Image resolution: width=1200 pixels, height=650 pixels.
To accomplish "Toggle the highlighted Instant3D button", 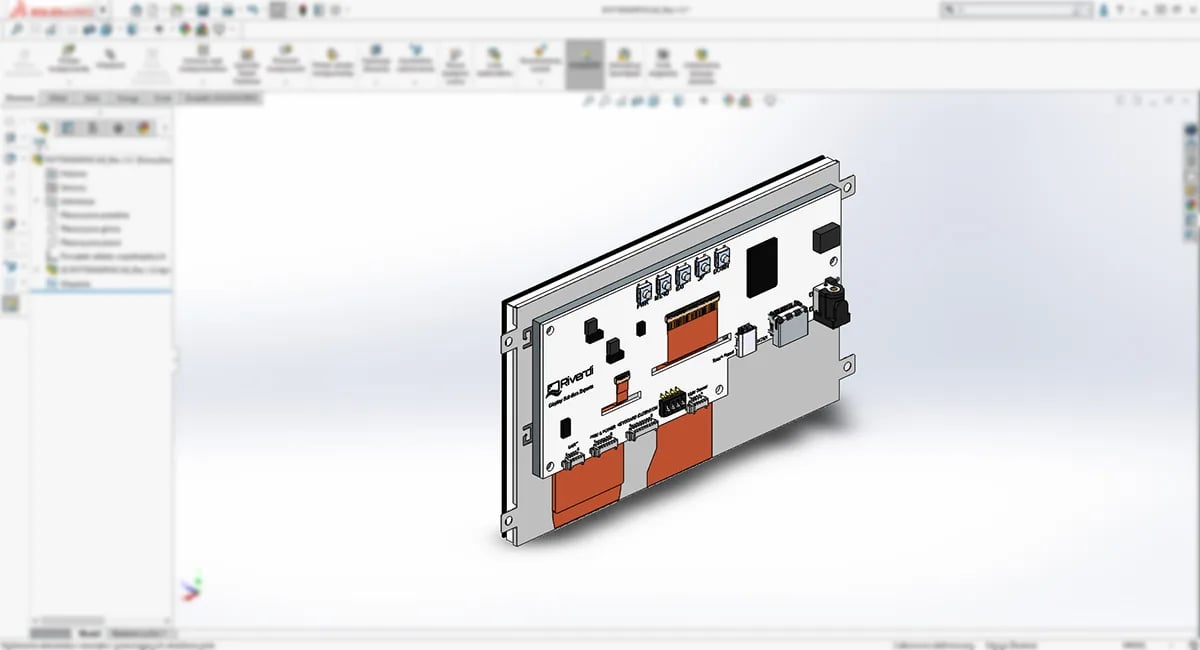I will [585, 64].
